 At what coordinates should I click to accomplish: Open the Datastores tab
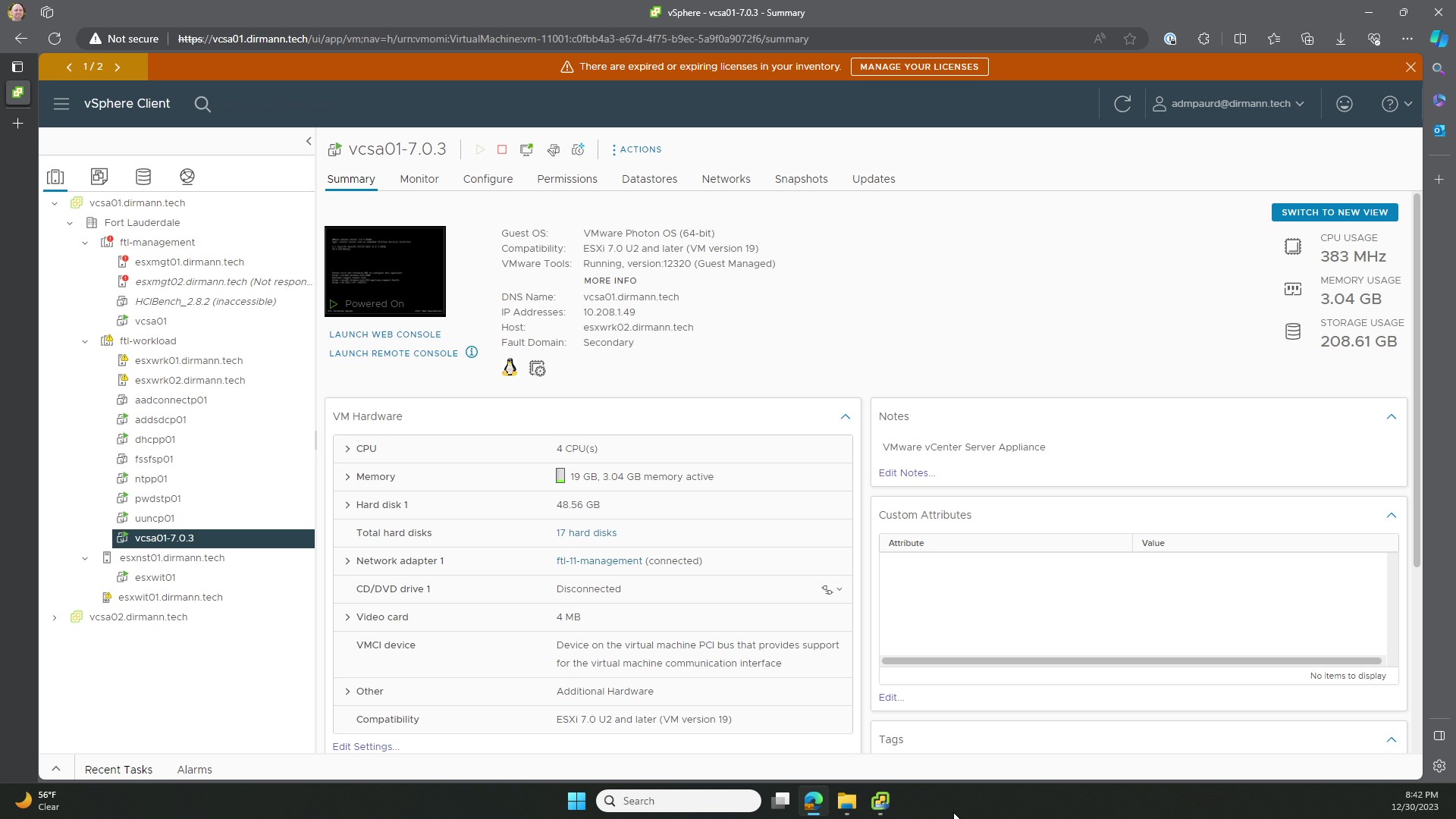tap(650, 180)
